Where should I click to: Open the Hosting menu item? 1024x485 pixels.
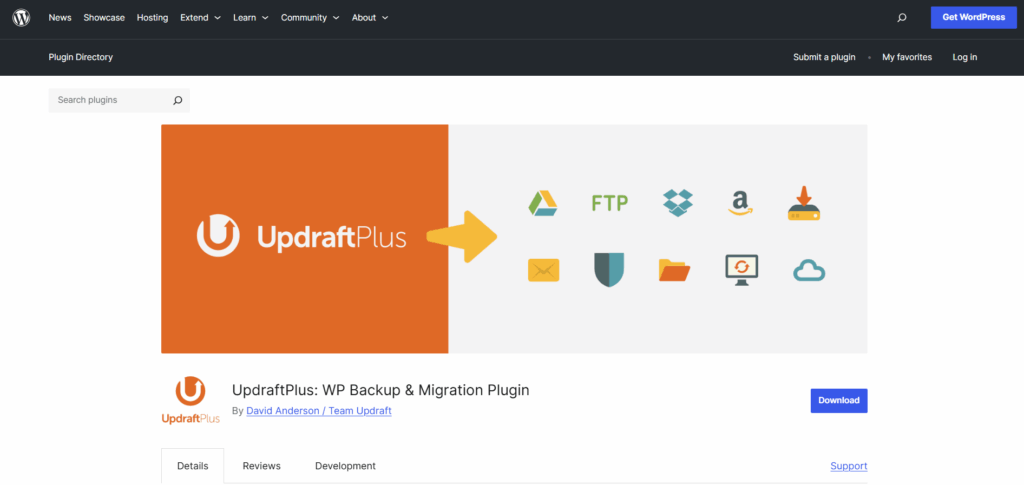pos(152,18)
